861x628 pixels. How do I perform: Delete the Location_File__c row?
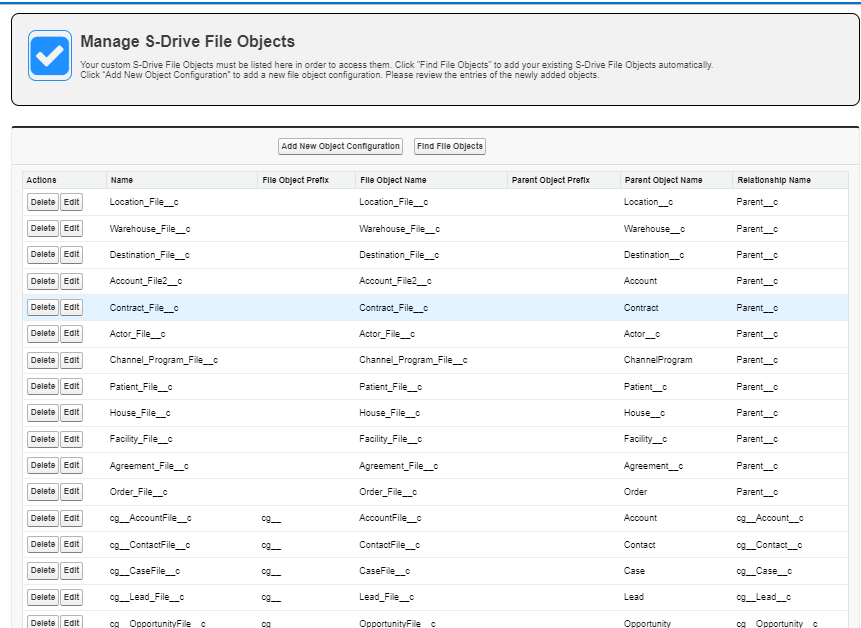[43, 202]
